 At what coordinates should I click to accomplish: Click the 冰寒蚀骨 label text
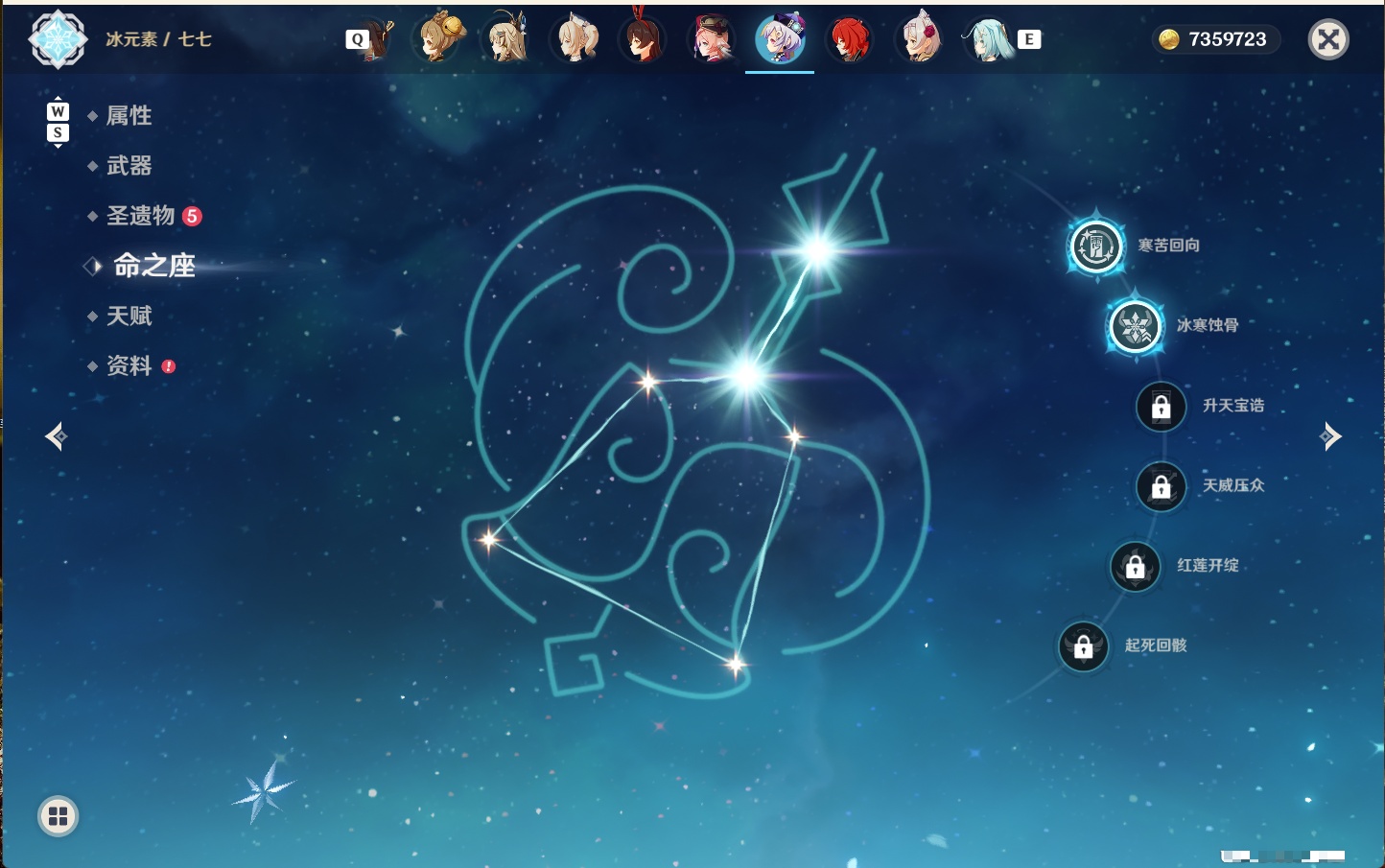tap(1208, 325)
